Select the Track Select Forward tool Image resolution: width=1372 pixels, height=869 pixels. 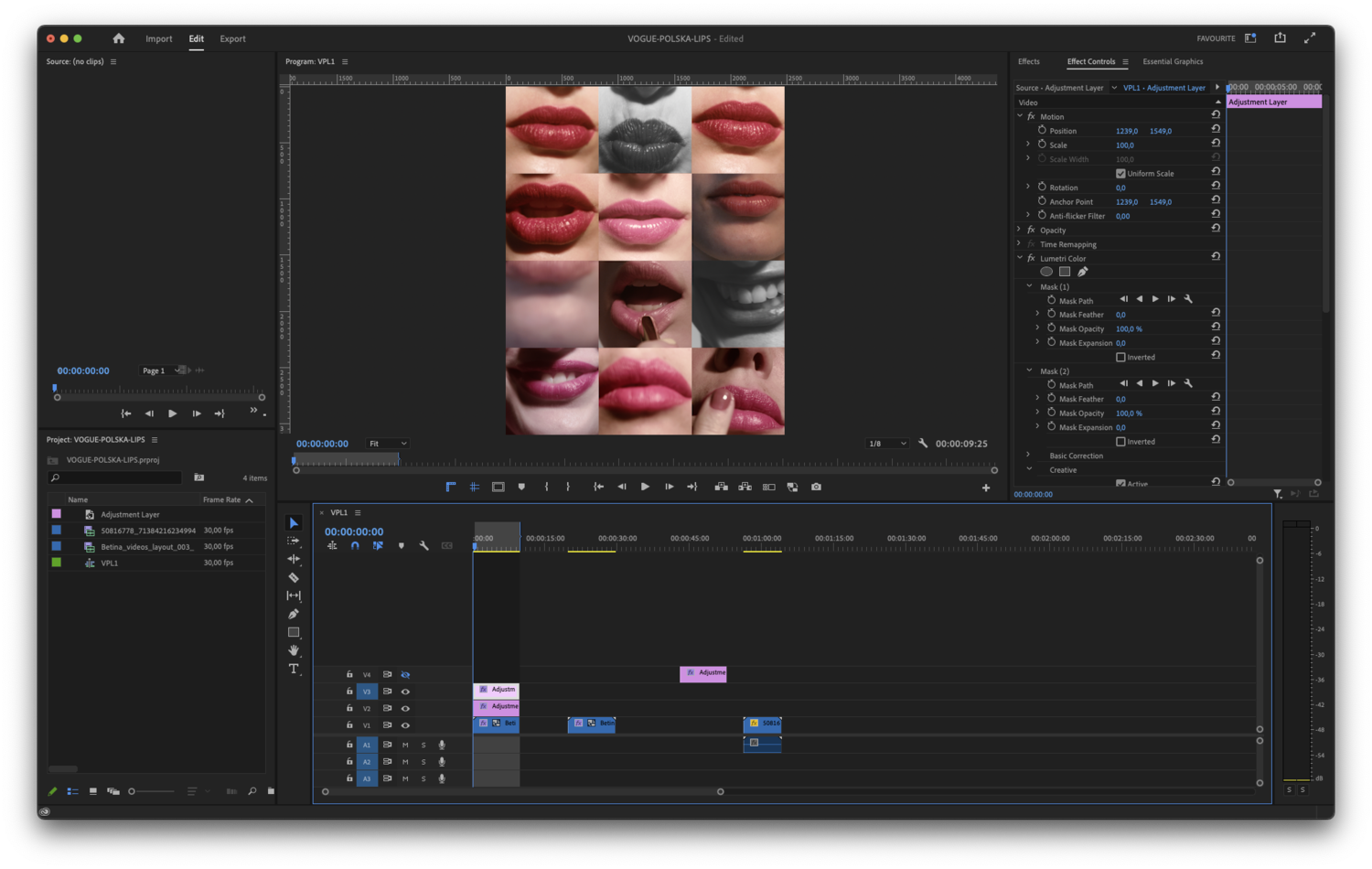coord(294,541)
